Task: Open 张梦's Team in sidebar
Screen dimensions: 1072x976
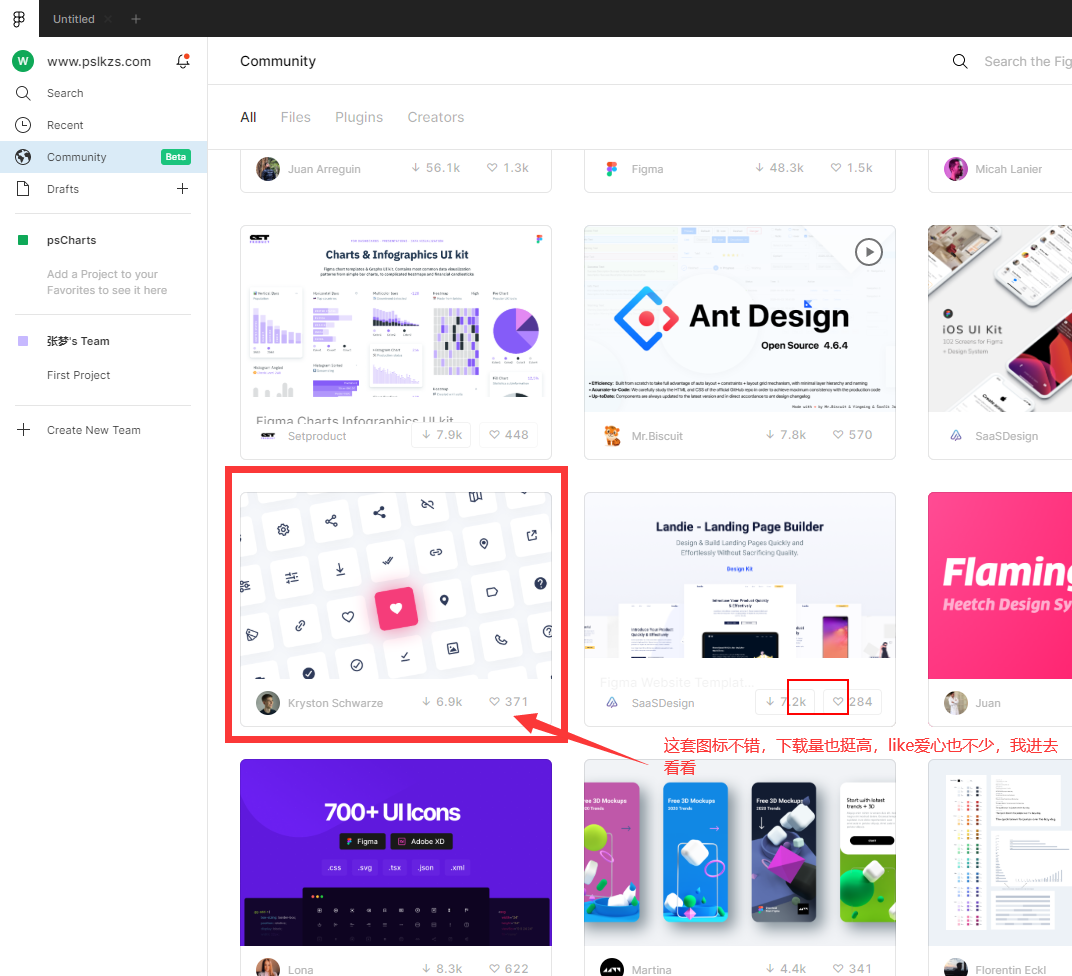Action: [78, 341]
